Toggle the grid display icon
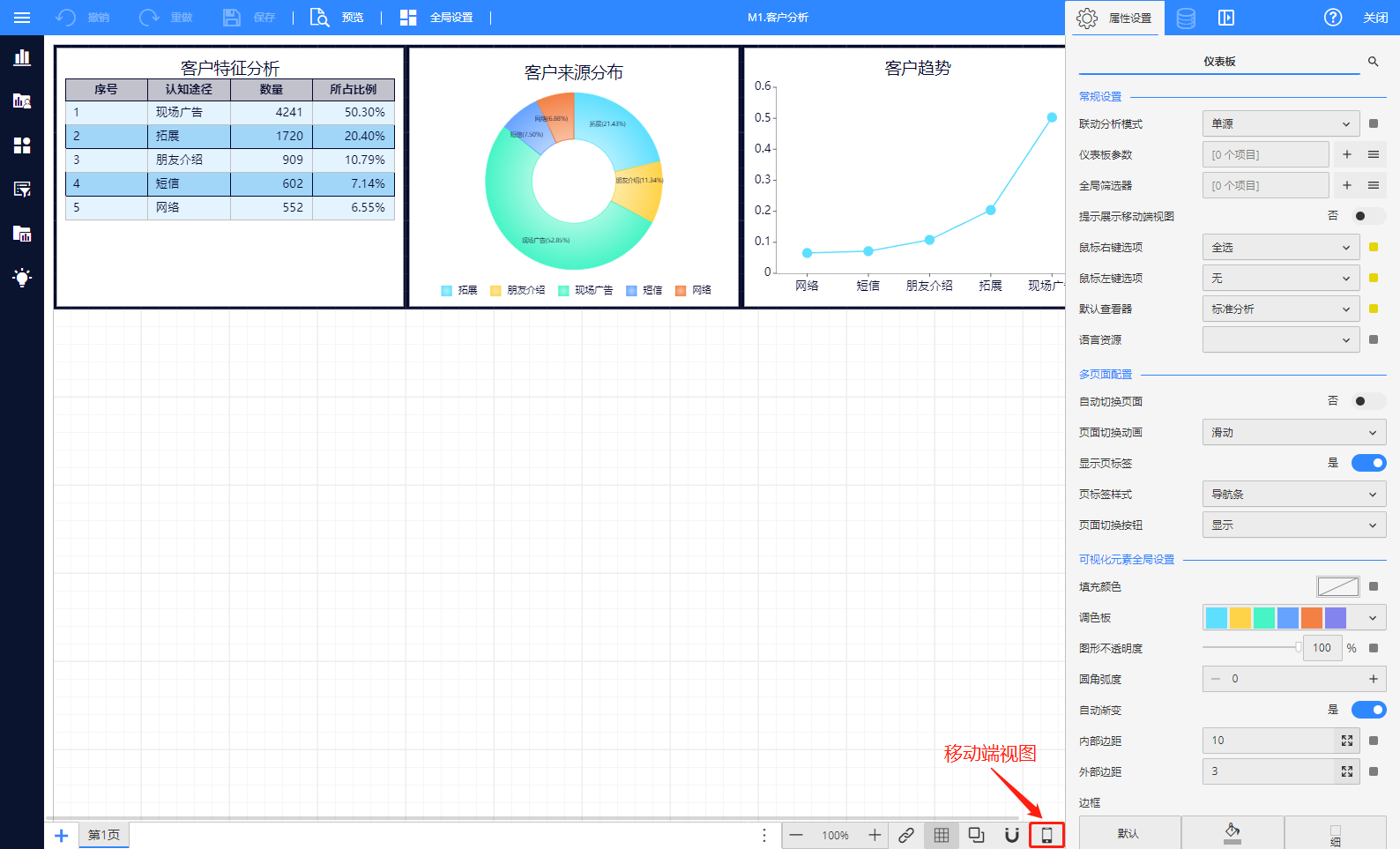This screenshot has width=1400, height=849. click(x=942, y=835)
